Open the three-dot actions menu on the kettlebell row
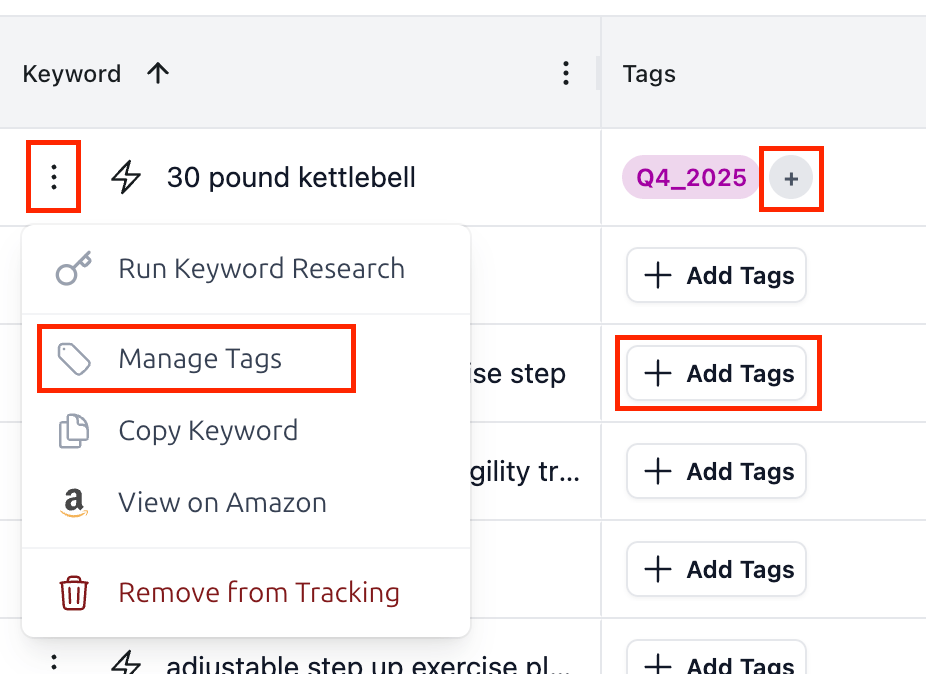This screenshot has width=926, height=674. pyautogui.click(x=53, y=177)
